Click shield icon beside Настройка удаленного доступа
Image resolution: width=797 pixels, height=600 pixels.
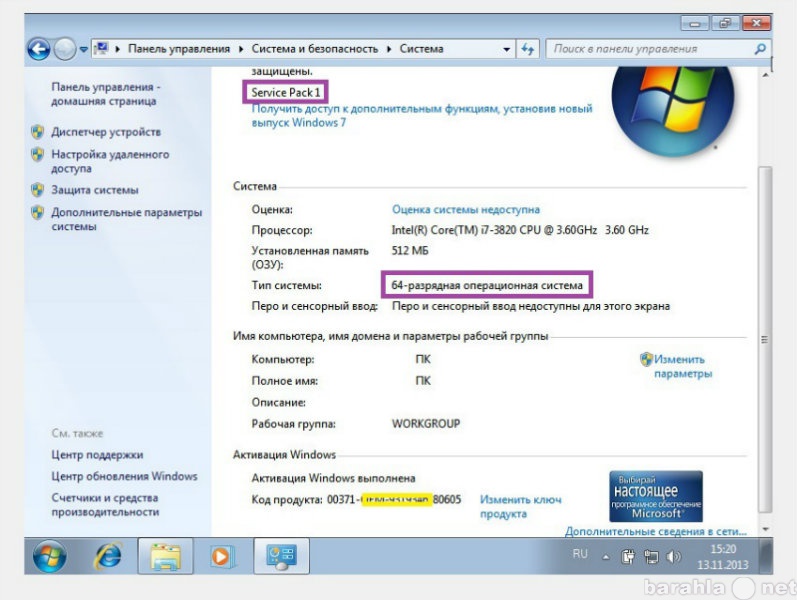click(x=38, y=155)
